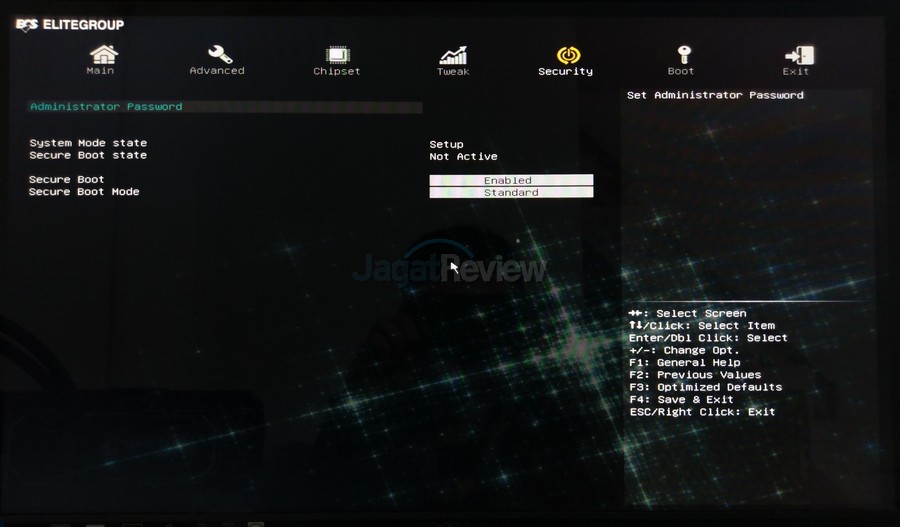Click the Exit door icon
The image size is (900, 527).
pos(797,54)
